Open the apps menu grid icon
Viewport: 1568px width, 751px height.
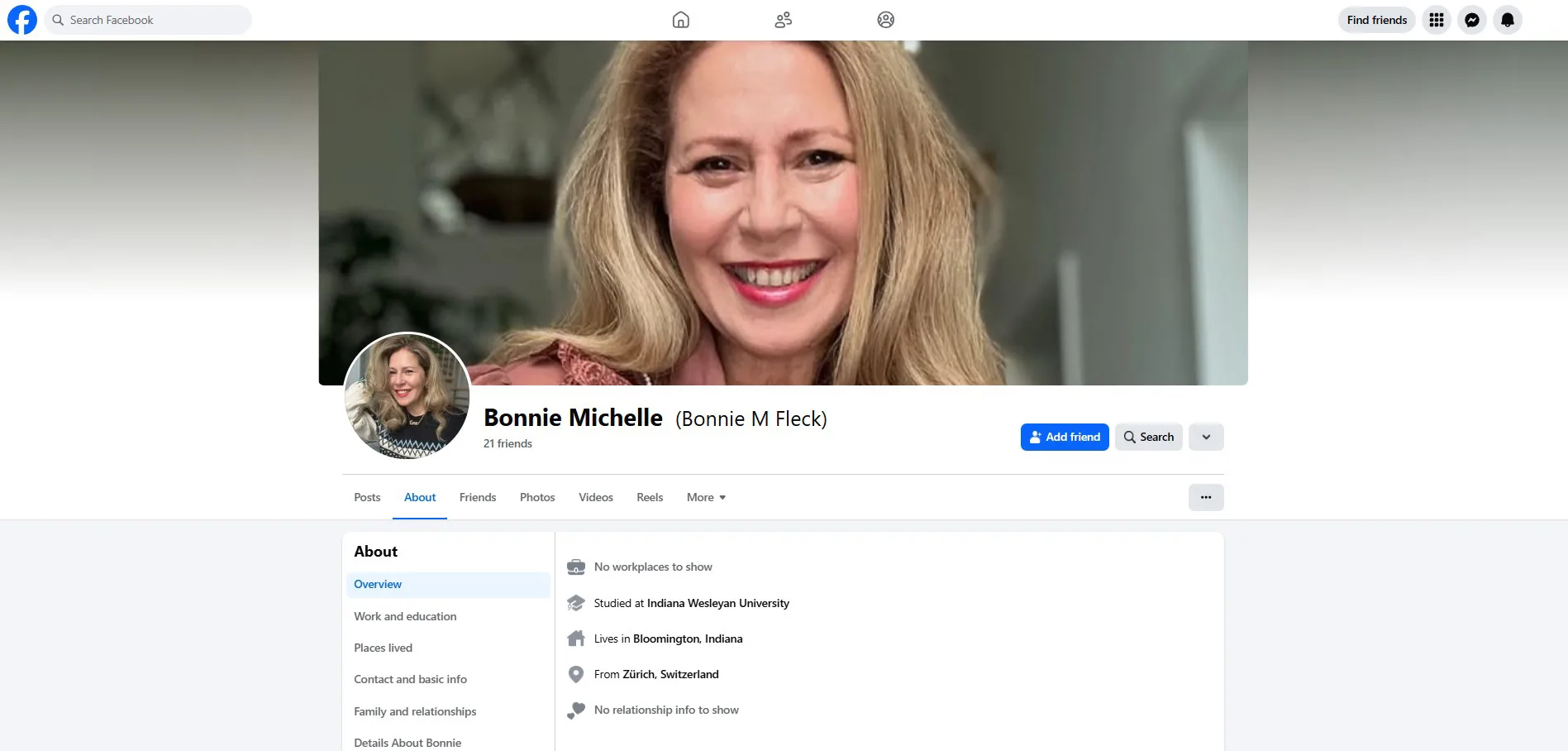click(x=1437, y=20)
